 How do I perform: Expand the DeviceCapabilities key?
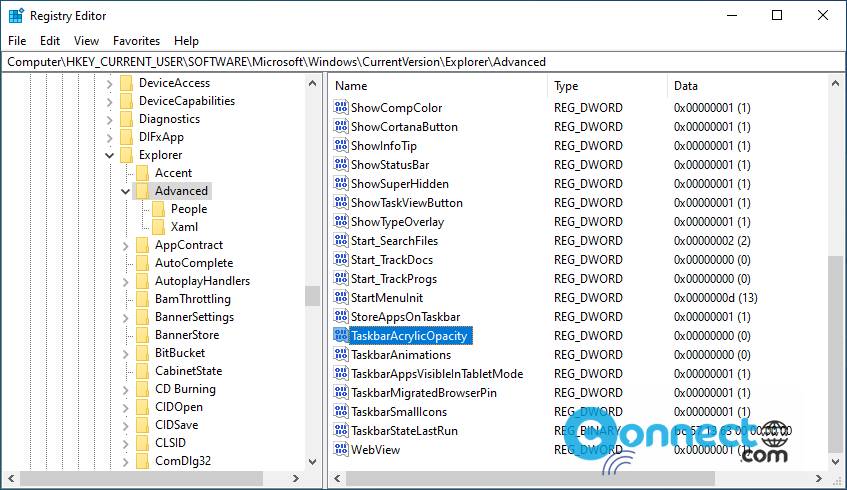click(110, 102)
